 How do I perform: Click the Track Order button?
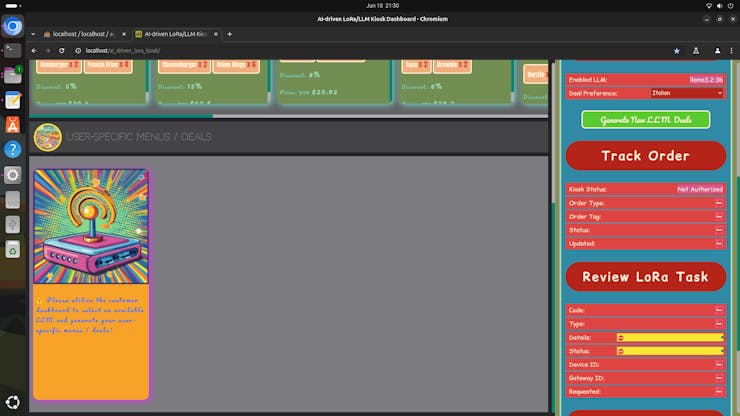[646, 156]
